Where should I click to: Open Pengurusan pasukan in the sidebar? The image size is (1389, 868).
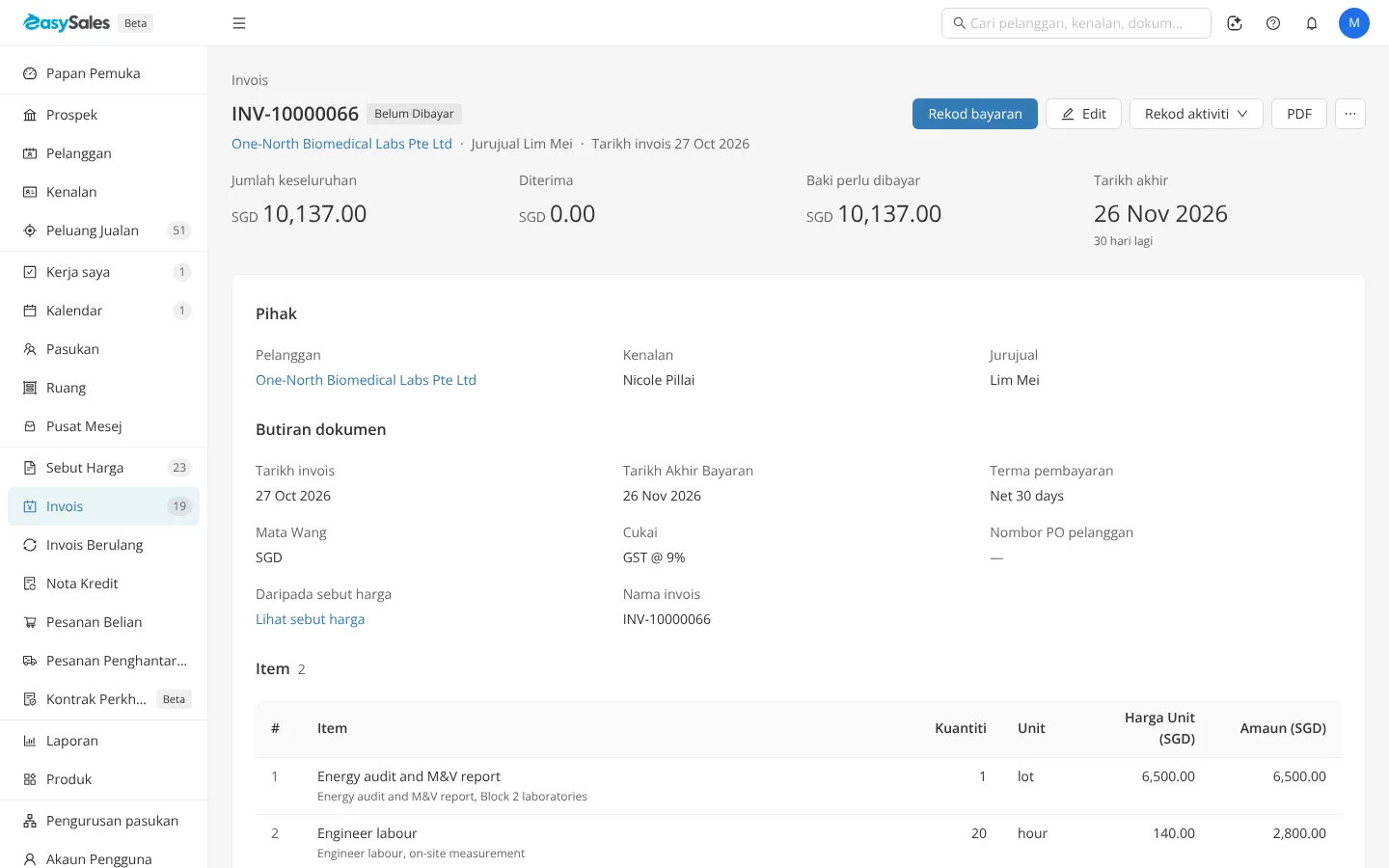103,821
